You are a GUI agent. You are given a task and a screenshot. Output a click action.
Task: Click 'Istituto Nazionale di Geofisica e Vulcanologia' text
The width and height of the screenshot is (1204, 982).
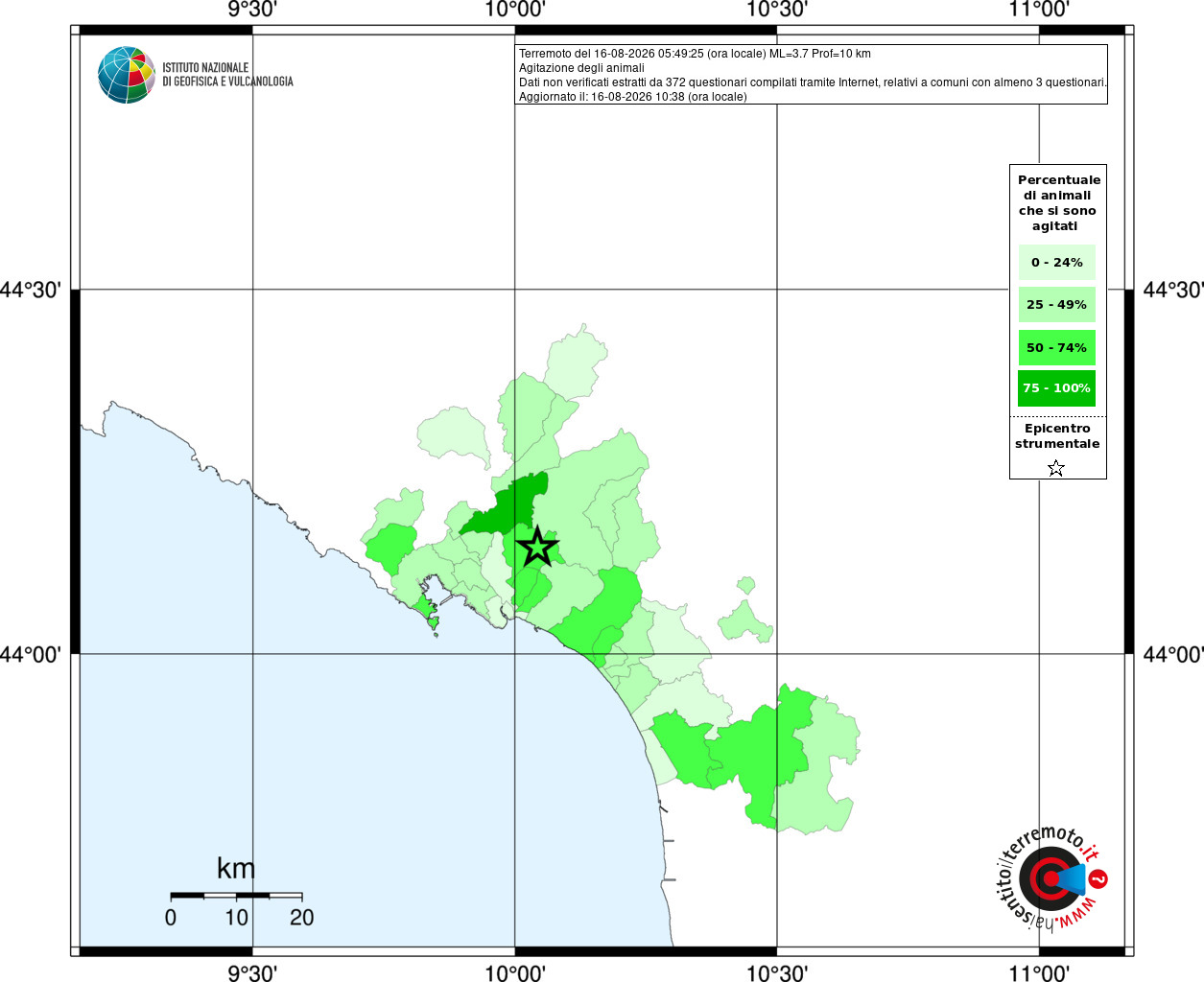[x=227, y=75]
